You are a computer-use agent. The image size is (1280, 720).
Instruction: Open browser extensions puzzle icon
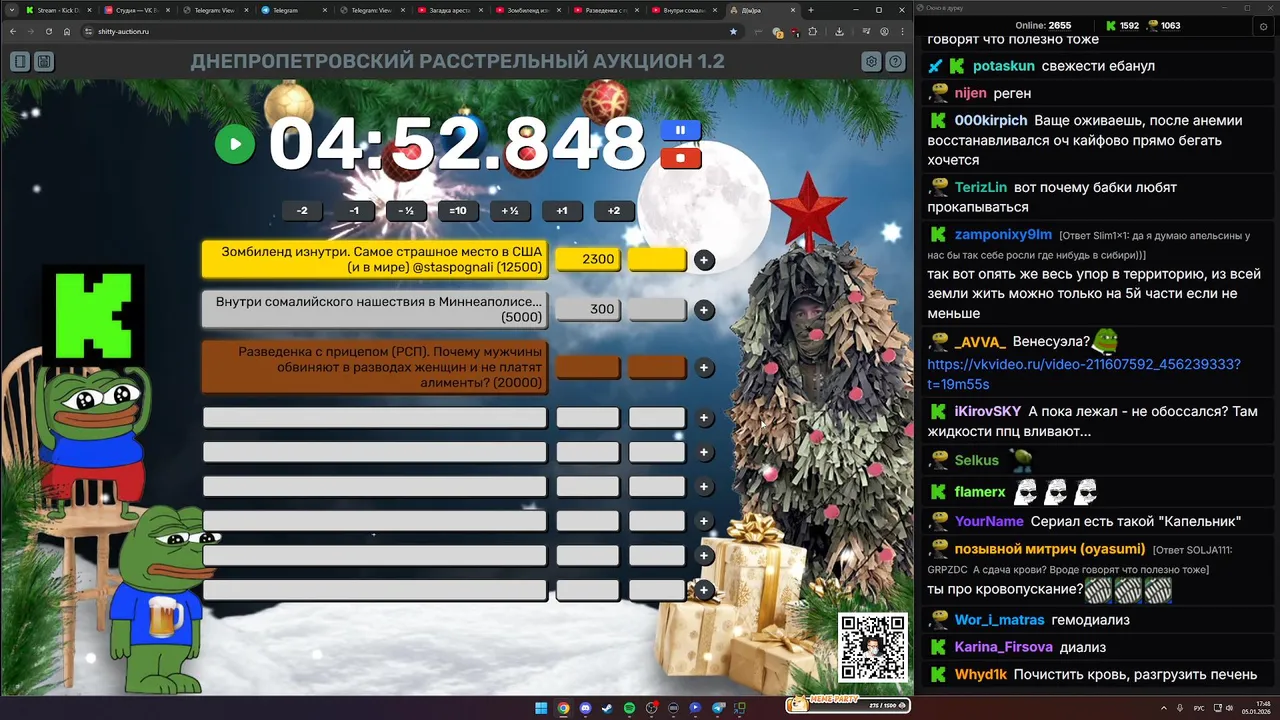813,31
